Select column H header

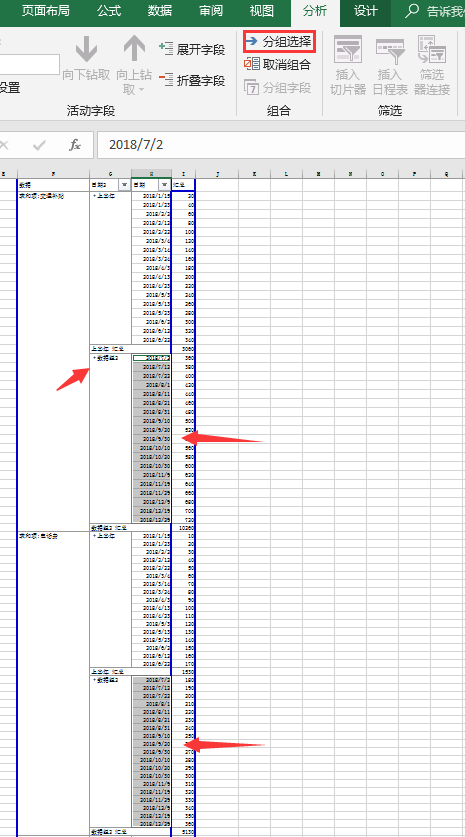pyautogui.click(x=152, y=174)
